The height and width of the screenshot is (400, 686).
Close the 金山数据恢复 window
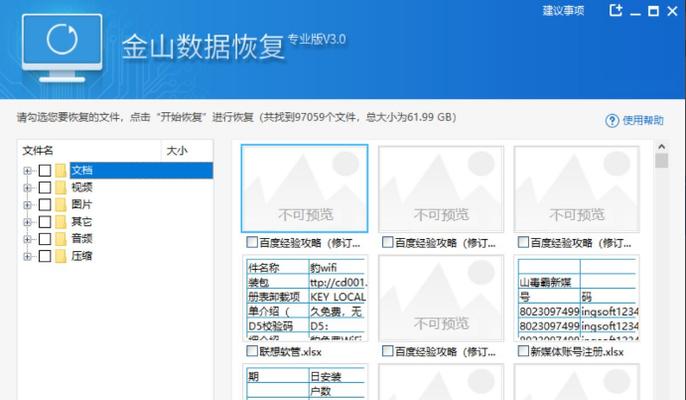pos(672,11)
